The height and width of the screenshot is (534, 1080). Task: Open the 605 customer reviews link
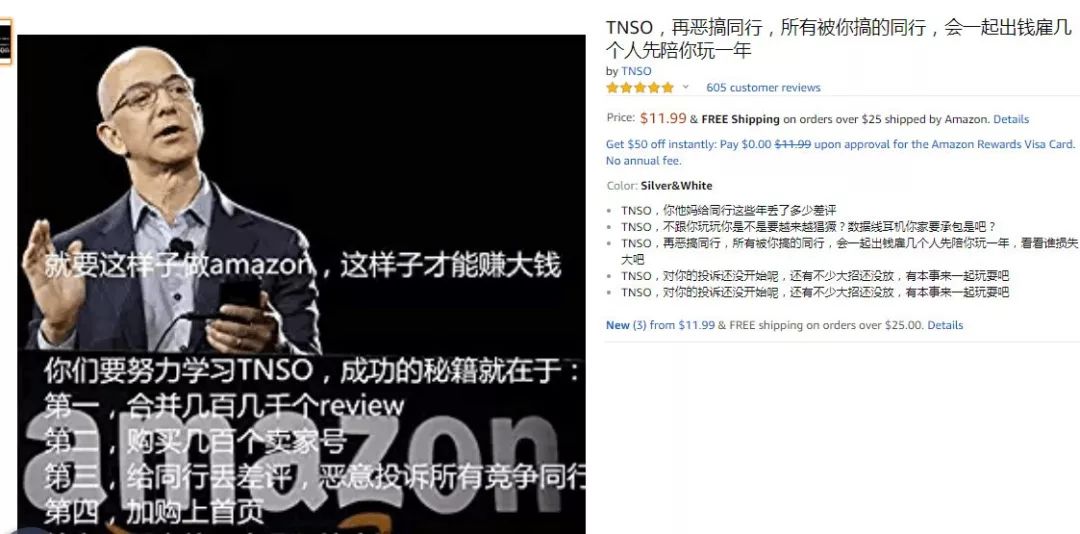(763, 88)
